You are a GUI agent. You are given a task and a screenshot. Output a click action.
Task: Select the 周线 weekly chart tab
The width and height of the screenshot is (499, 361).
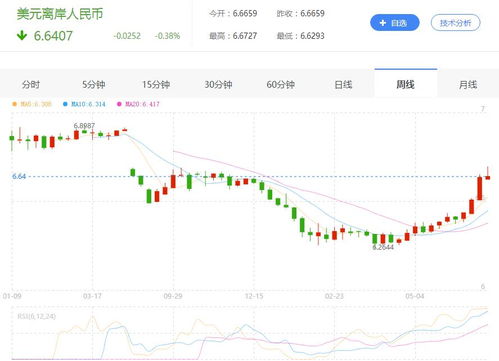406,84
